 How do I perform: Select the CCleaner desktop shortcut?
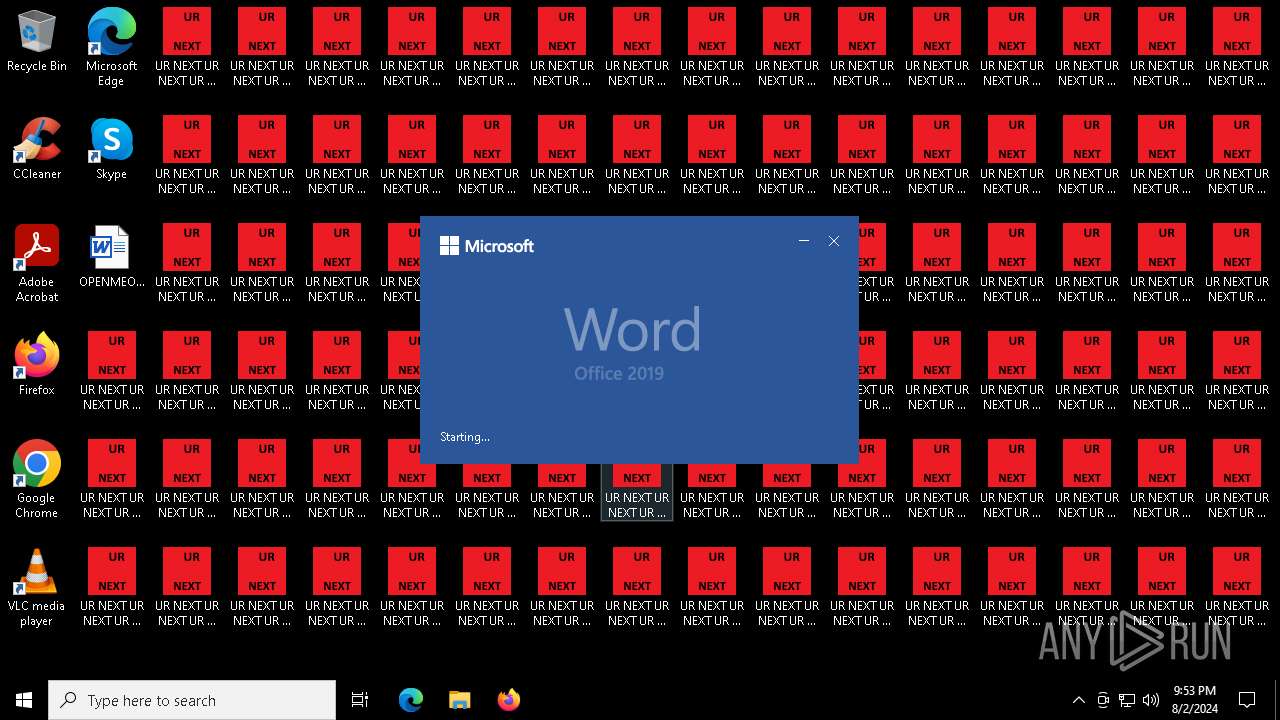[x=37, y=149]
